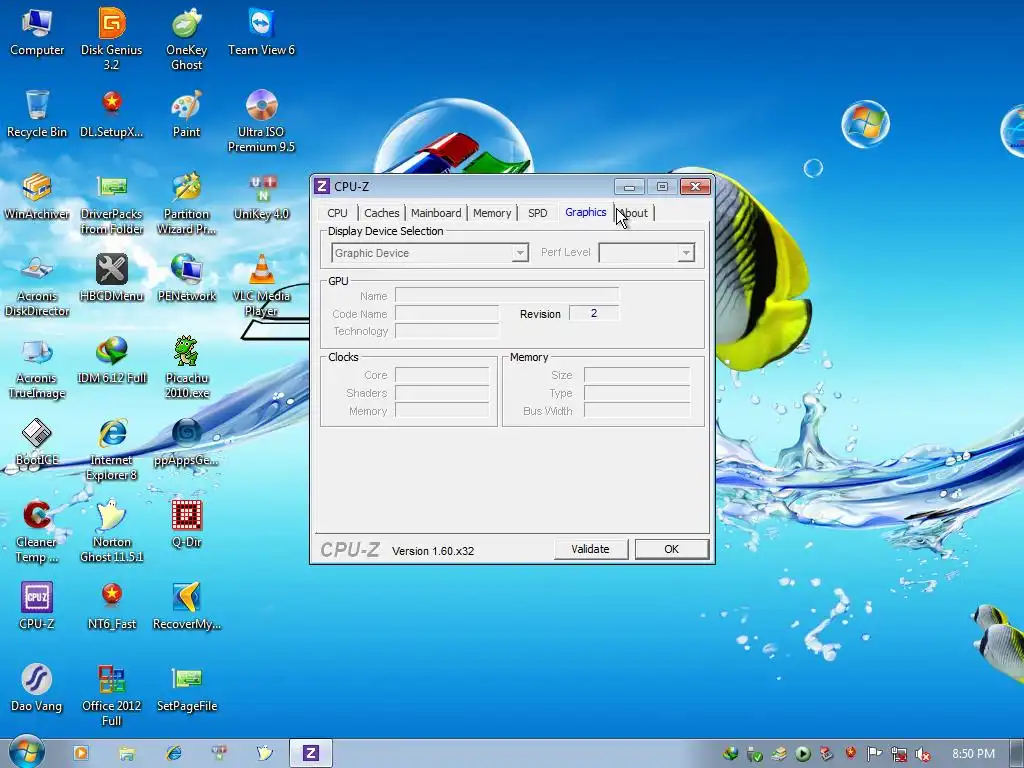This screenshot has height=768, width=1024.
Task: Select the Acronis TrueImage icon
Action: 37,367
